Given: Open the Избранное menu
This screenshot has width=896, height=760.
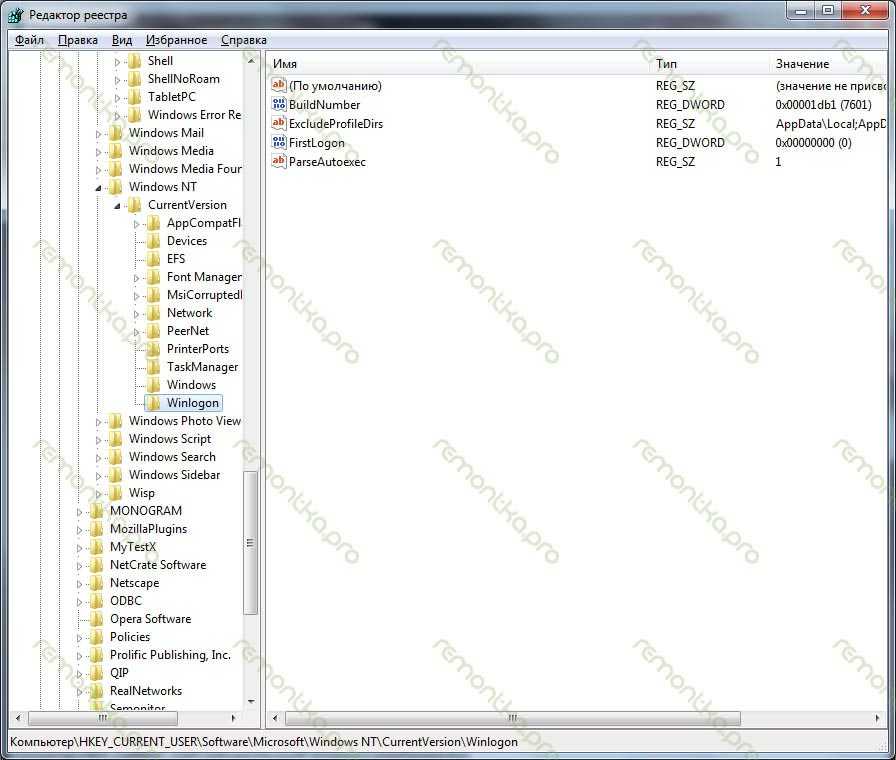Looking at the screenshot, I should coord(176,40).
